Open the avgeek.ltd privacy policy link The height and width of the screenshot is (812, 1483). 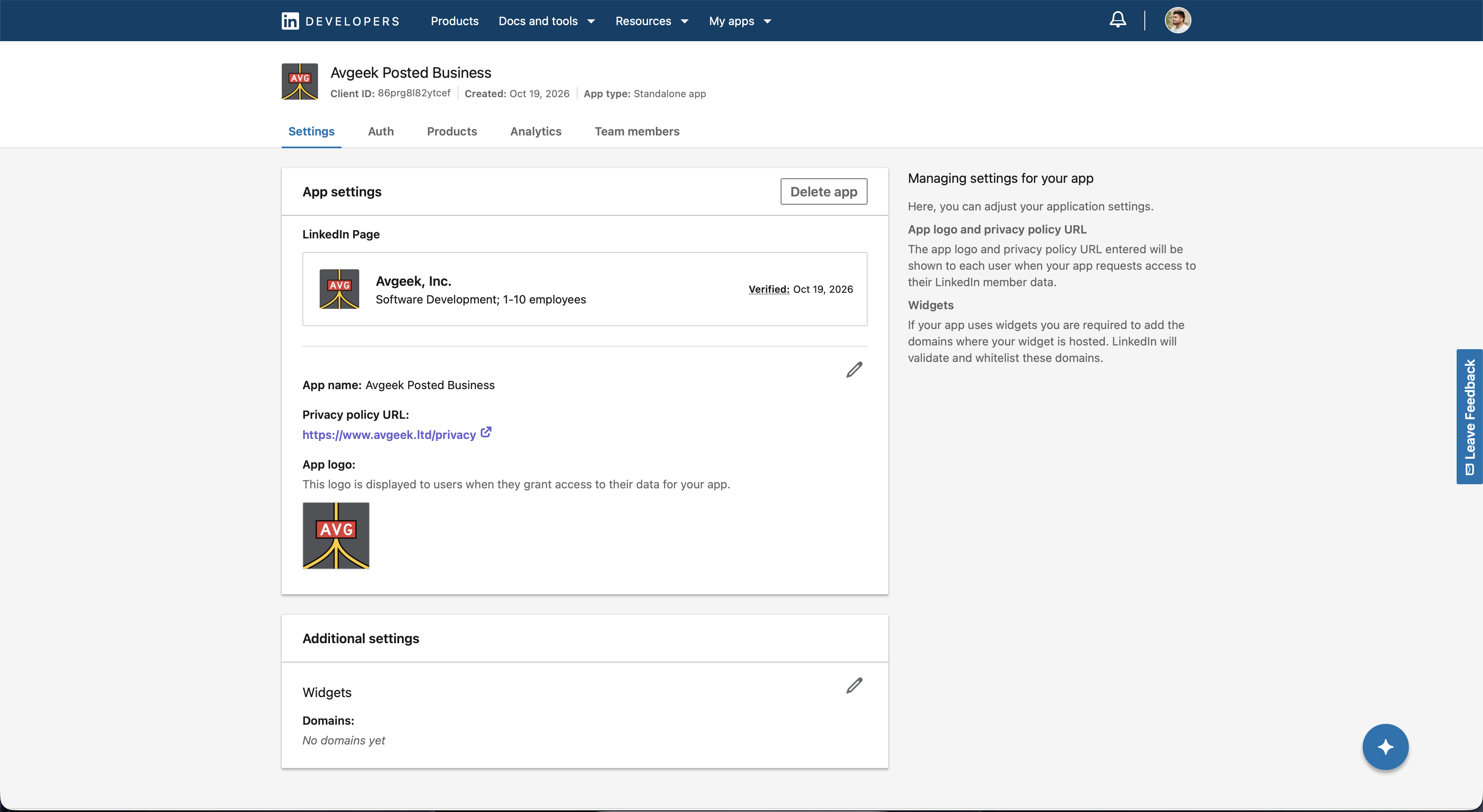point(389,434)
